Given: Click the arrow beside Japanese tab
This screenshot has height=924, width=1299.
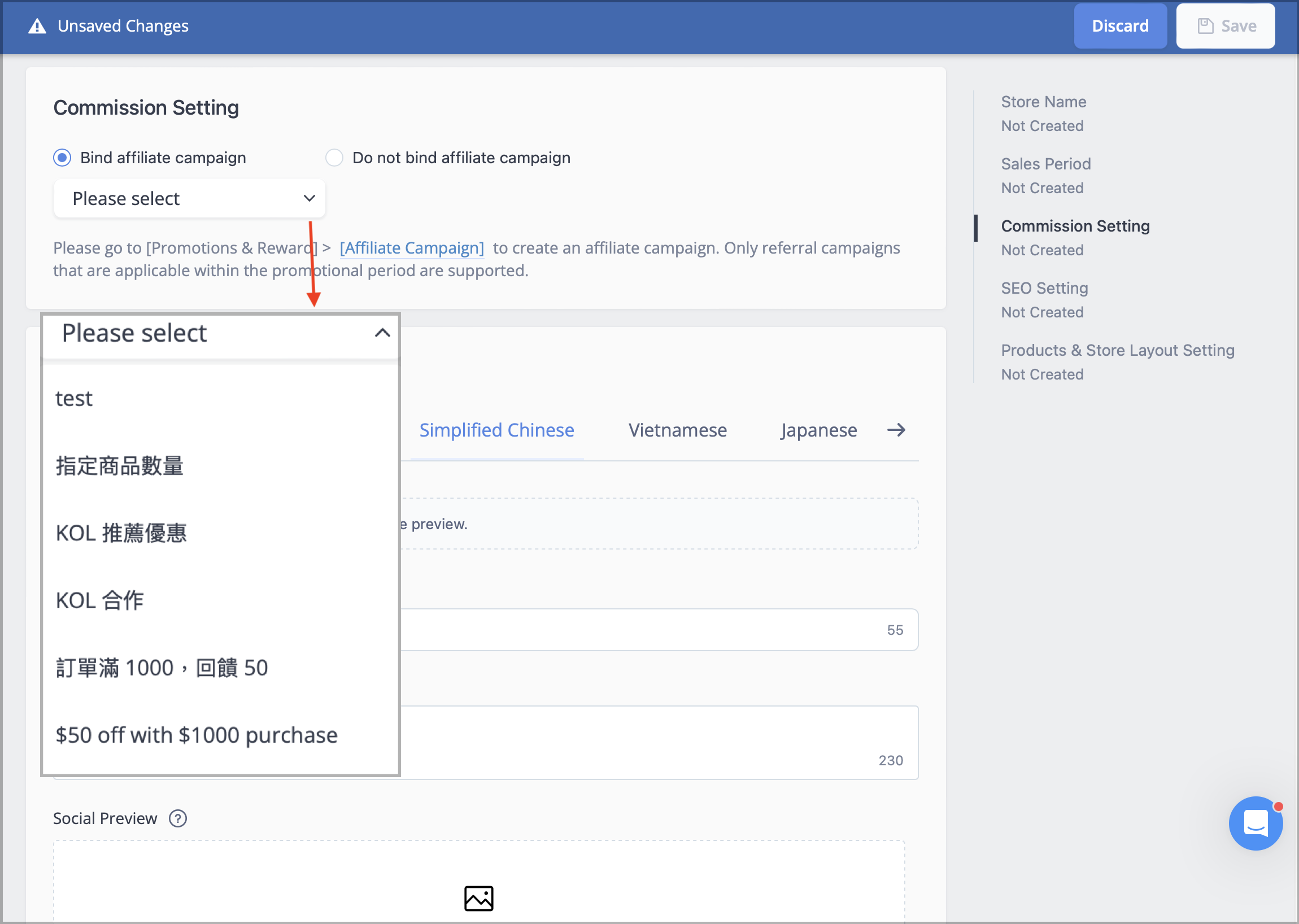Looking at the screenshot, I should tap(896, 430).
